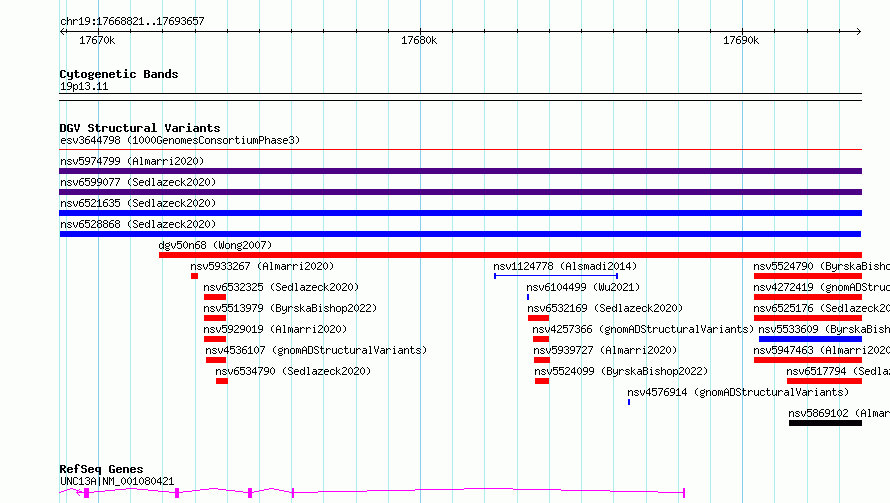The image size is (890, 503).
Task: Click the nsv5933267 (Almarri2020) label
Action: (262, 266)
